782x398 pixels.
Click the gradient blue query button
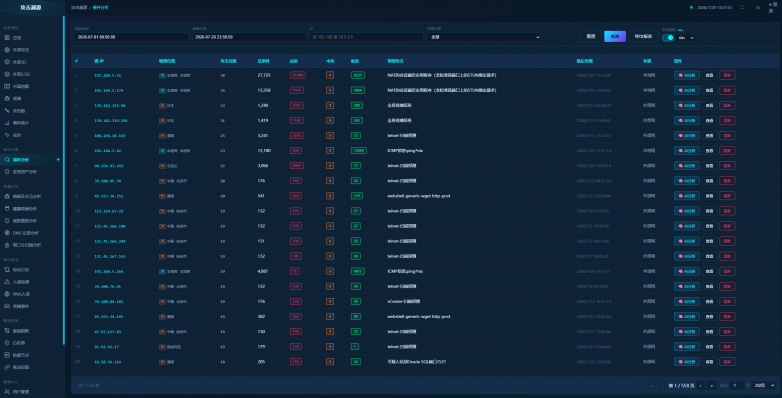(615, 36)
